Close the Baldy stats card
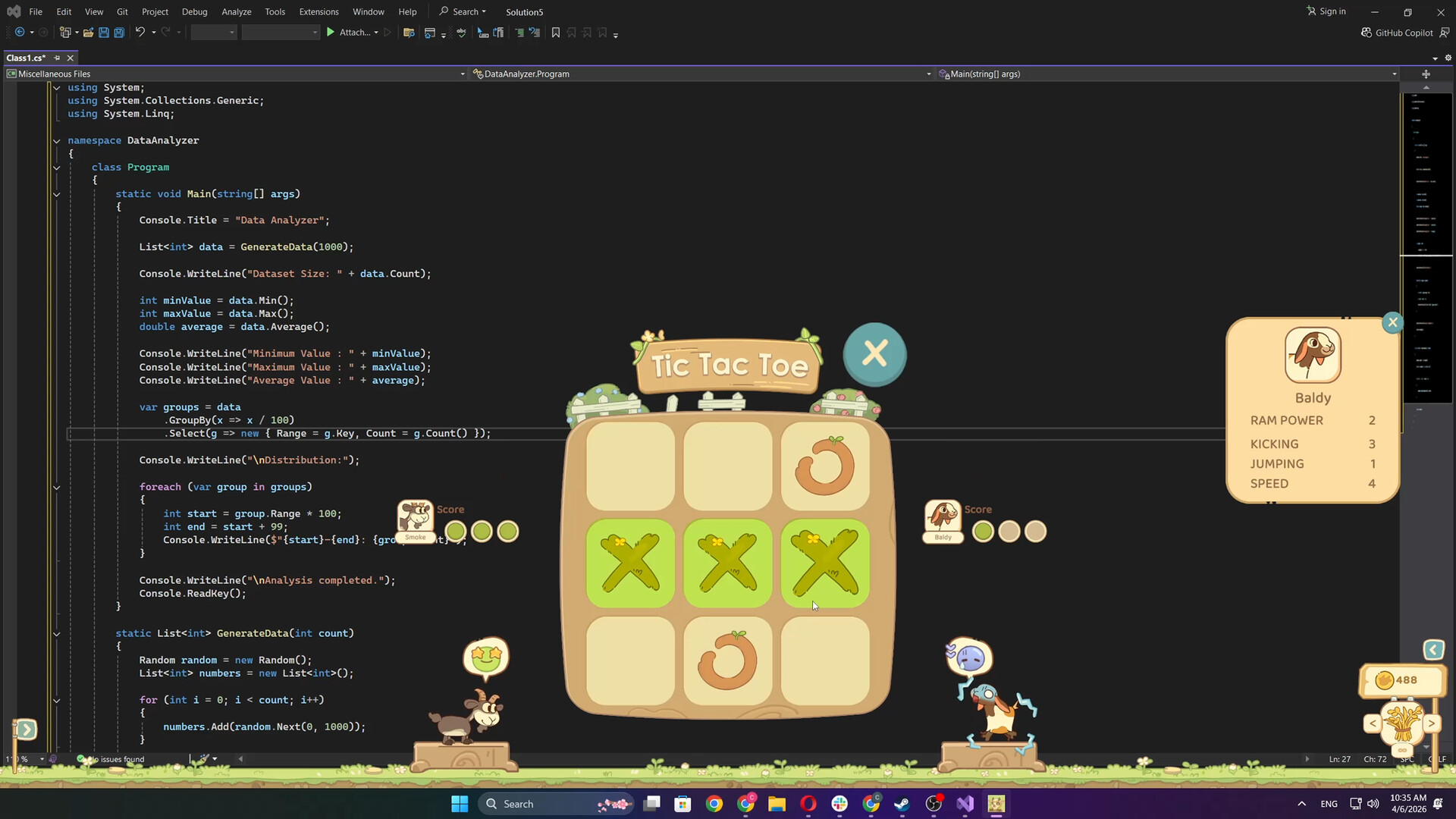Image resolution: width=1456 pixels, height=819 pixels. pos(1392,322)
